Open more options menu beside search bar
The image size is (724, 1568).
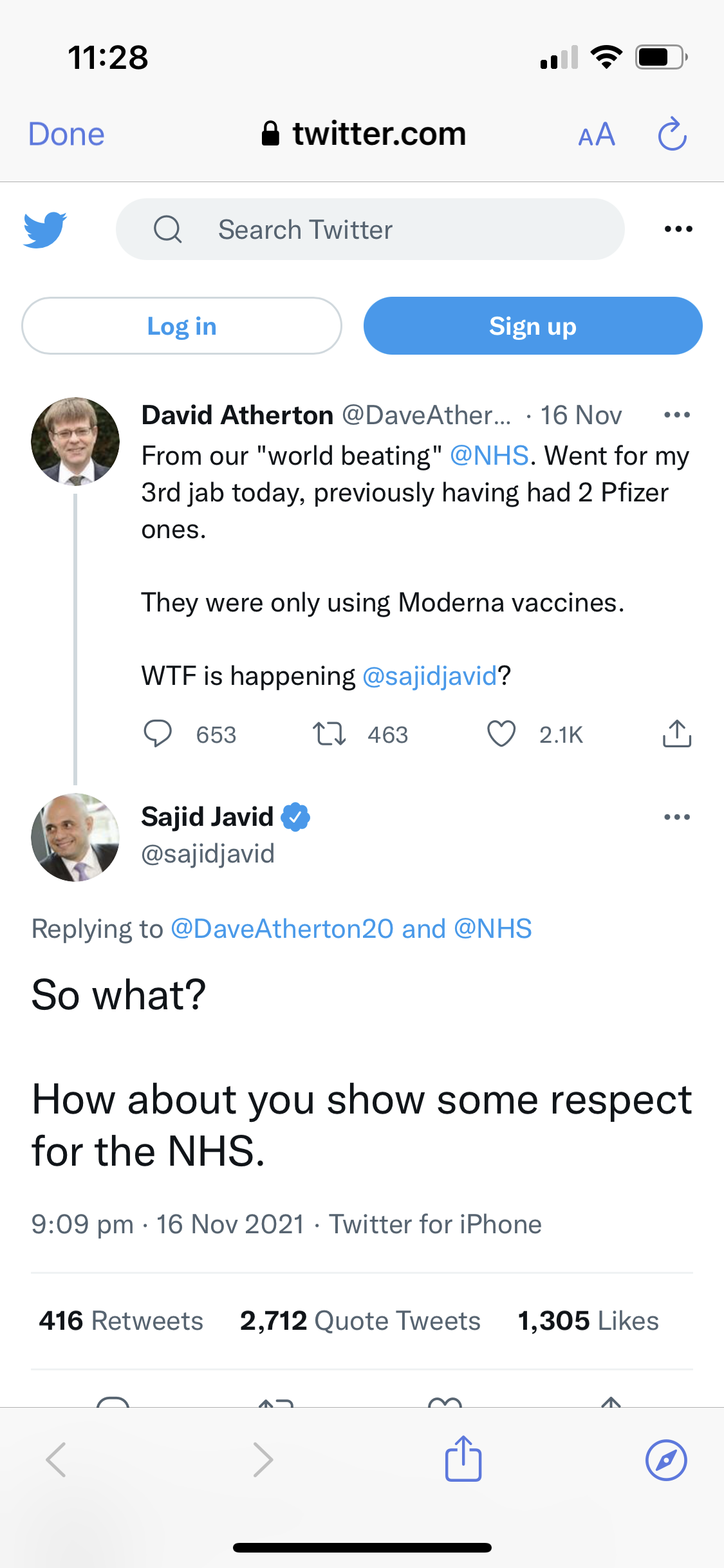[x=678, y=229]
